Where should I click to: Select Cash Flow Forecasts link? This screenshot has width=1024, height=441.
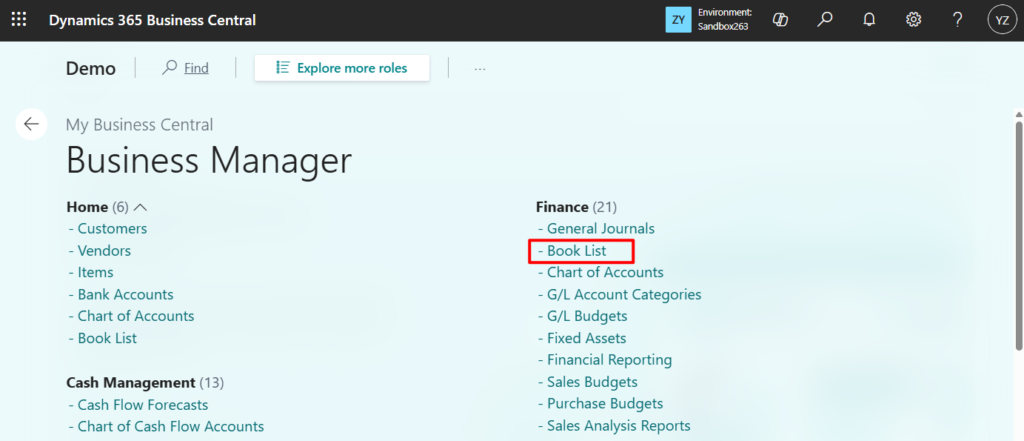pos(142,404)
